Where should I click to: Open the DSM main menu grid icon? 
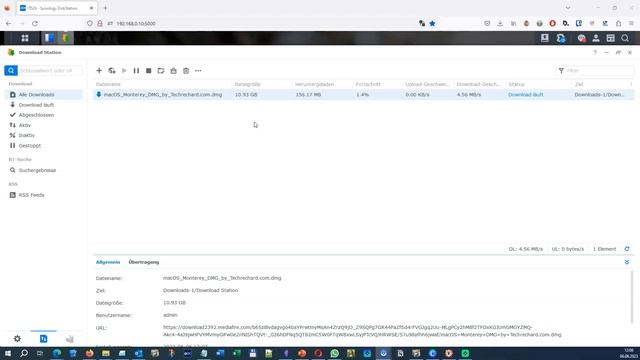pyautogui.click(x=25, y=38)
